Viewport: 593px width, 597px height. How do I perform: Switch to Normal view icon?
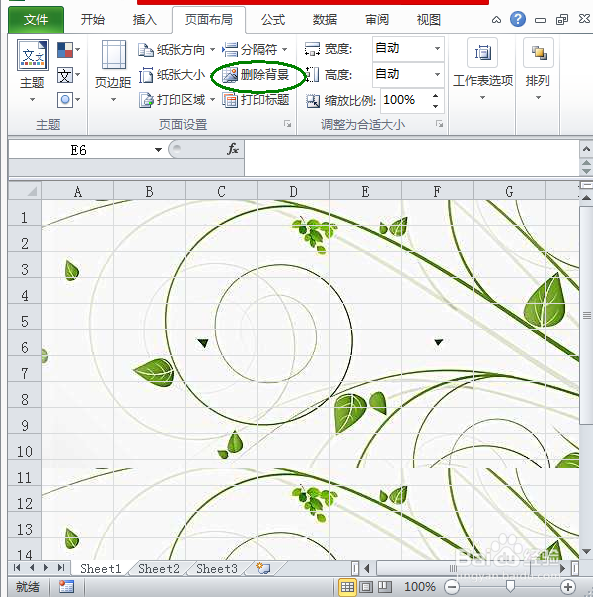pos(347,587)
